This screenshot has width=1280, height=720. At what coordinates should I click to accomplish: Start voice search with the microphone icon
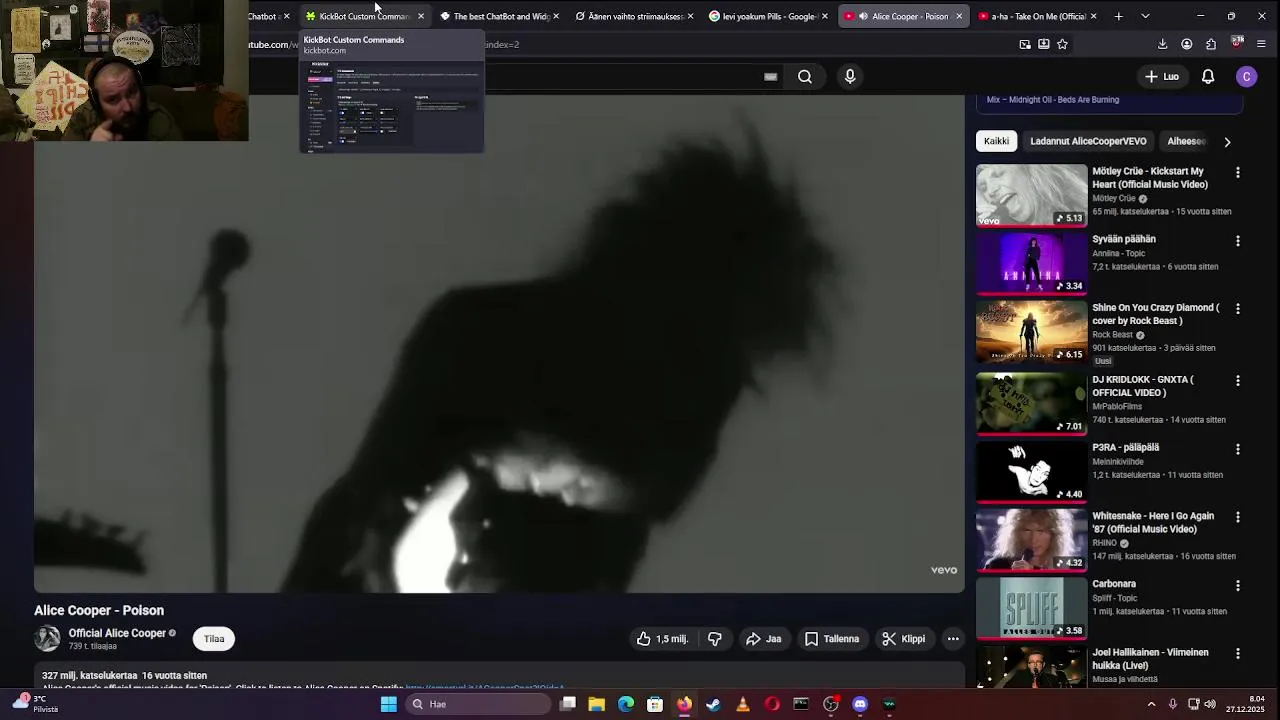pyautogui.click(x=850, y=77)
